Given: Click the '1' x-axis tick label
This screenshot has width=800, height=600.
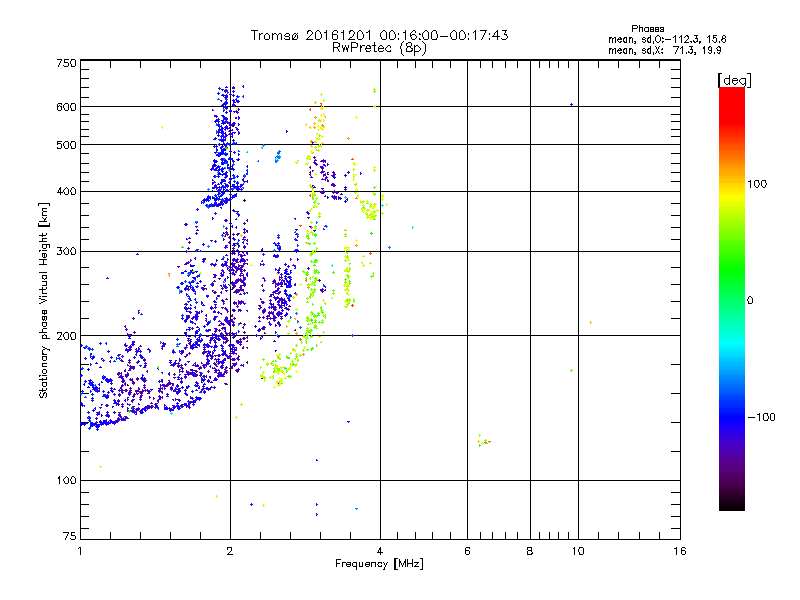Looking at the screenshot, I should [x=80, y=551].
